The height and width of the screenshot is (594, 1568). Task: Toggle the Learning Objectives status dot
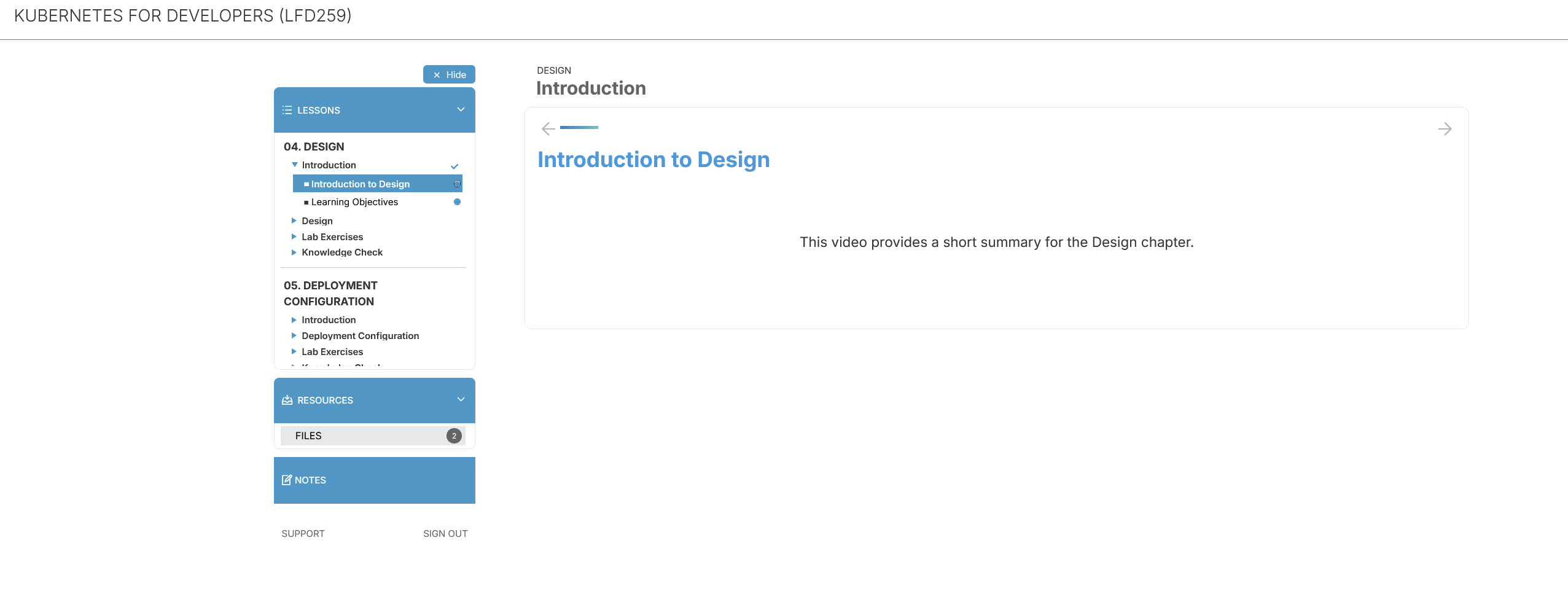click(x=457, y=202)
